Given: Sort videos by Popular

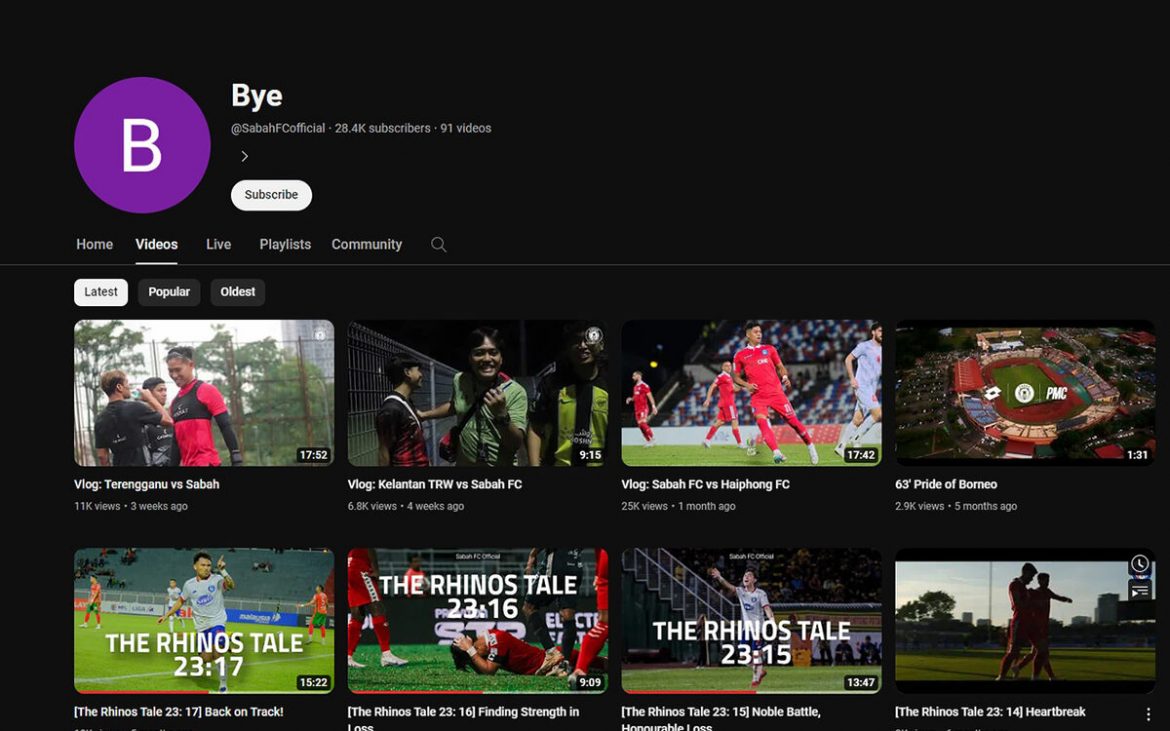Looking at the screenshot, I should point(169,292).
